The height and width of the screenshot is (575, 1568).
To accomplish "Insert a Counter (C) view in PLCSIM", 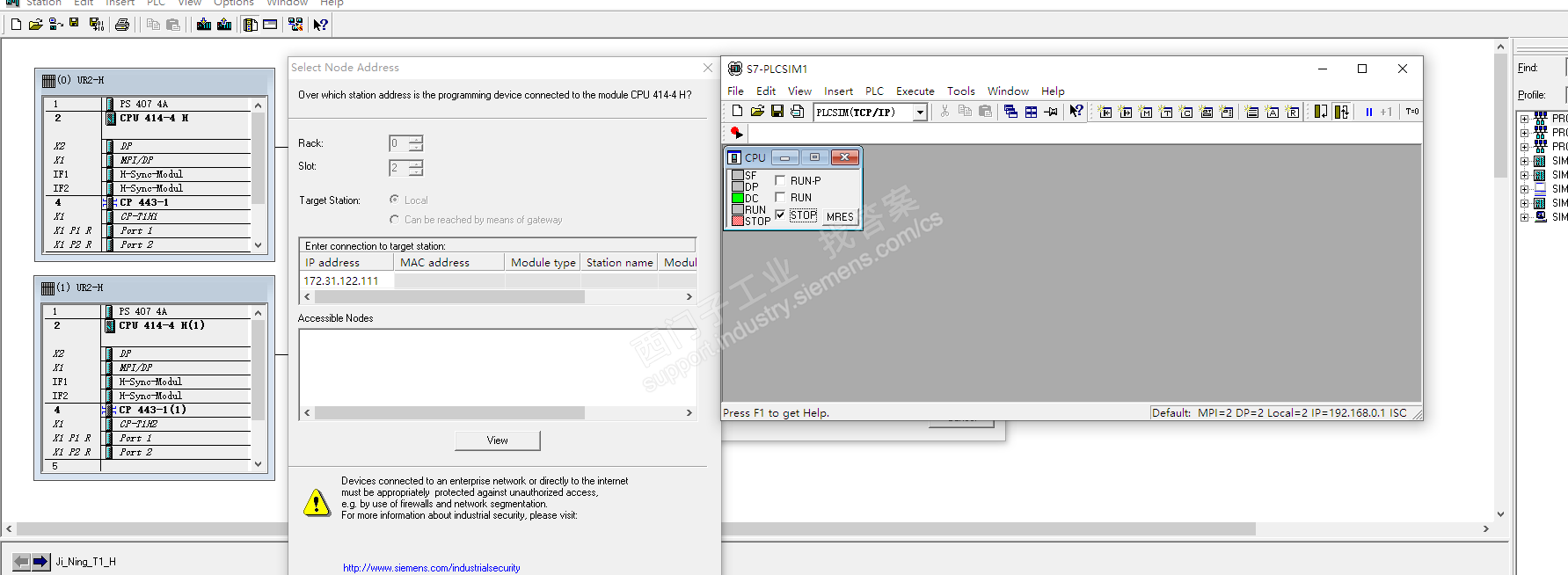I will 1186,112.
